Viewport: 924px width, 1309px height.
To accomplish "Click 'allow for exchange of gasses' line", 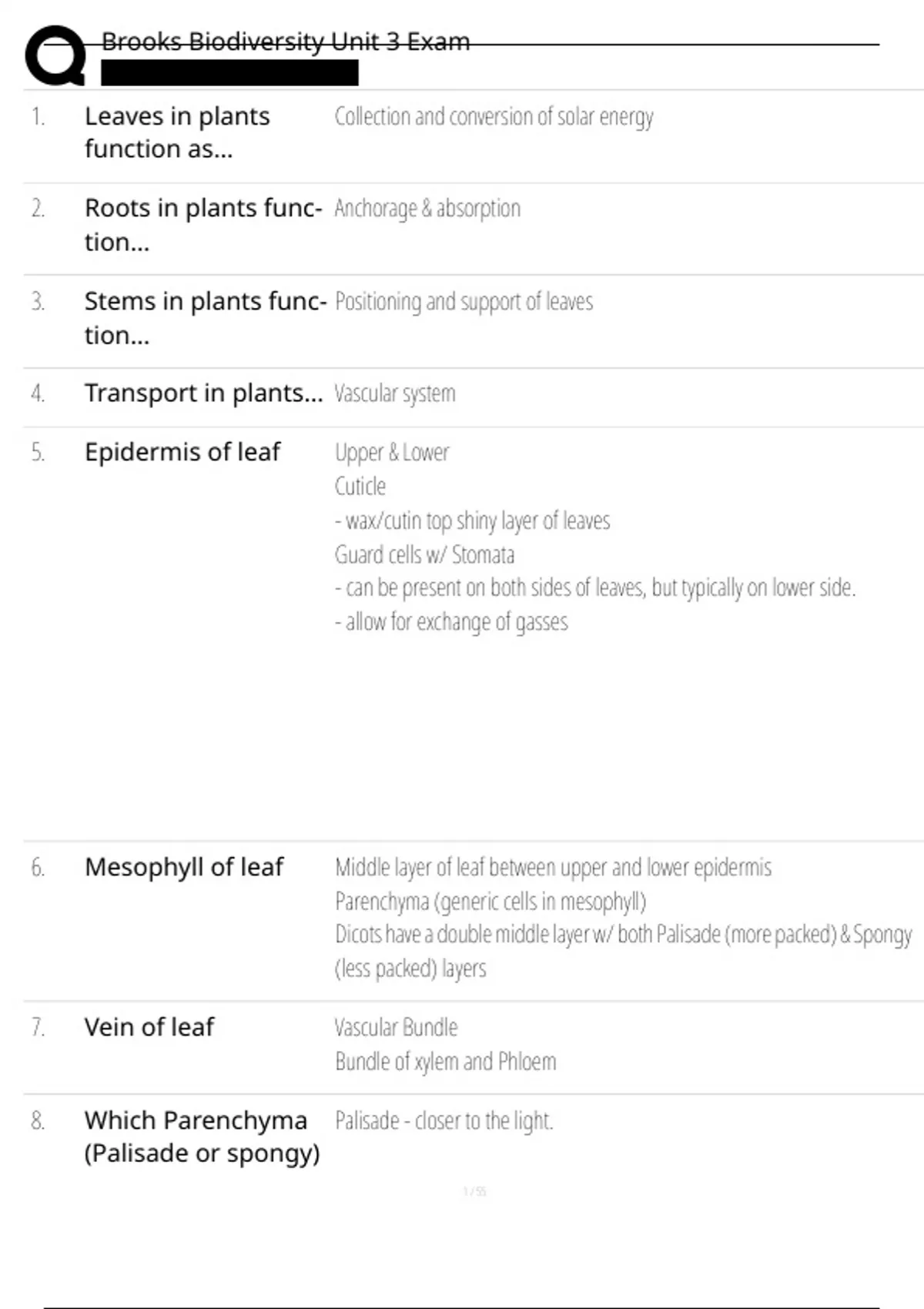I will (x=451, y=622).
